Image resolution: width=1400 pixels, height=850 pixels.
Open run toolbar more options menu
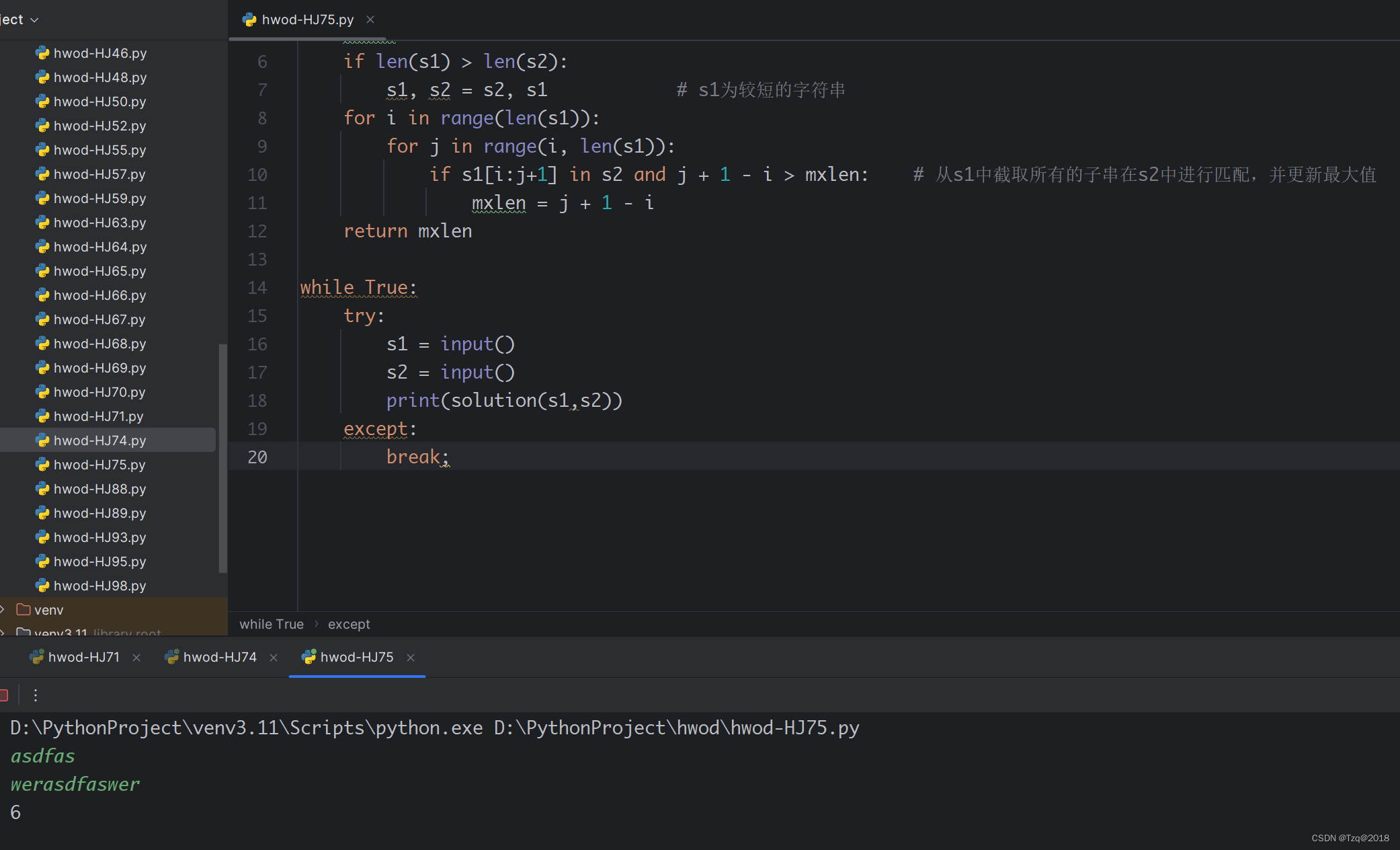click(36, 695)
